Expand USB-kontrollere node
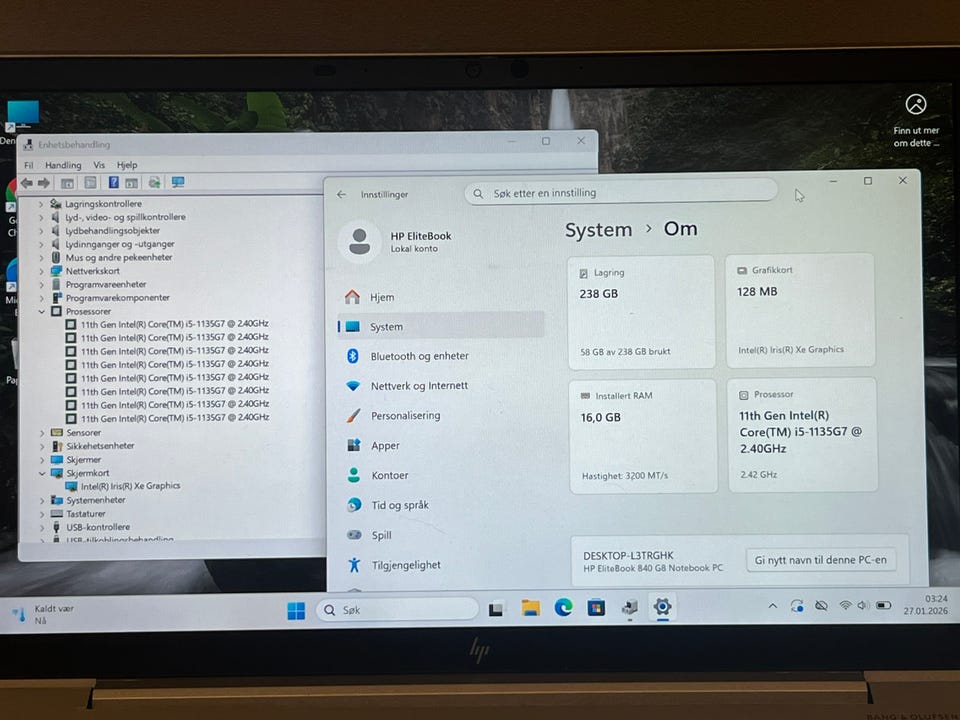Image resolution: width=960 pixels, height=720 pixels. tap(42, 527)
